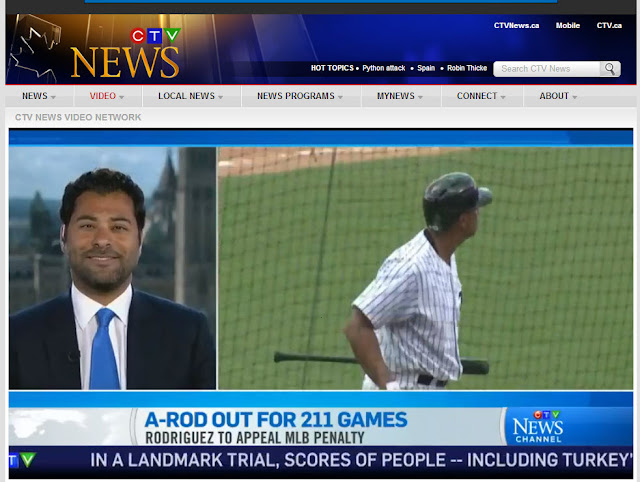This screenshot has width=640, height=482.
Task: Expand the dropdown arrow beside CONNECT
Action: (x=502, y=97)
